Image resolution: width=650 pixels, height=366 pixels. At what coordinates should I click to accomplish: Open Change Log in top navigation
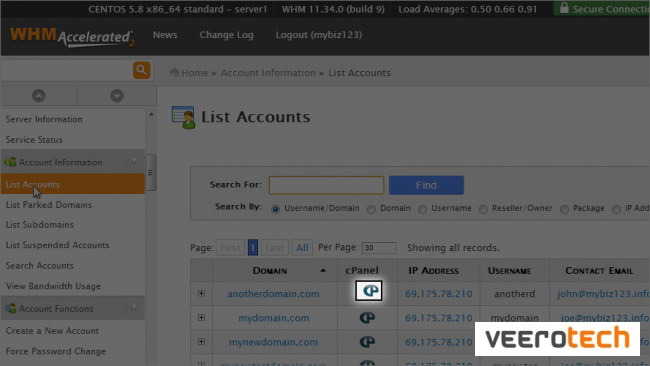point(226,35)
